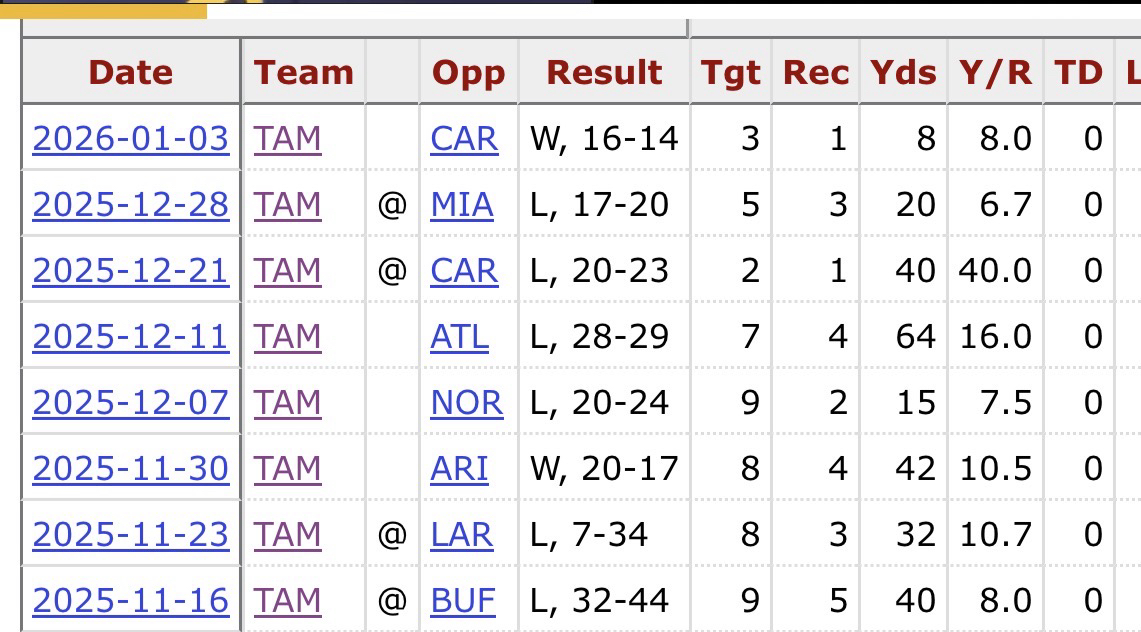Open the MIA opponent link
Screen dimensions: 1141x632
(x=462, y=204)
